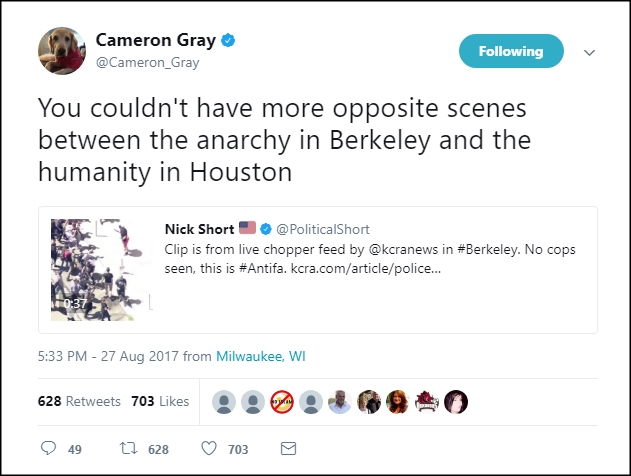
Task: Click the @Cameron_Gray handle
Action: click(x=147, y=62)
